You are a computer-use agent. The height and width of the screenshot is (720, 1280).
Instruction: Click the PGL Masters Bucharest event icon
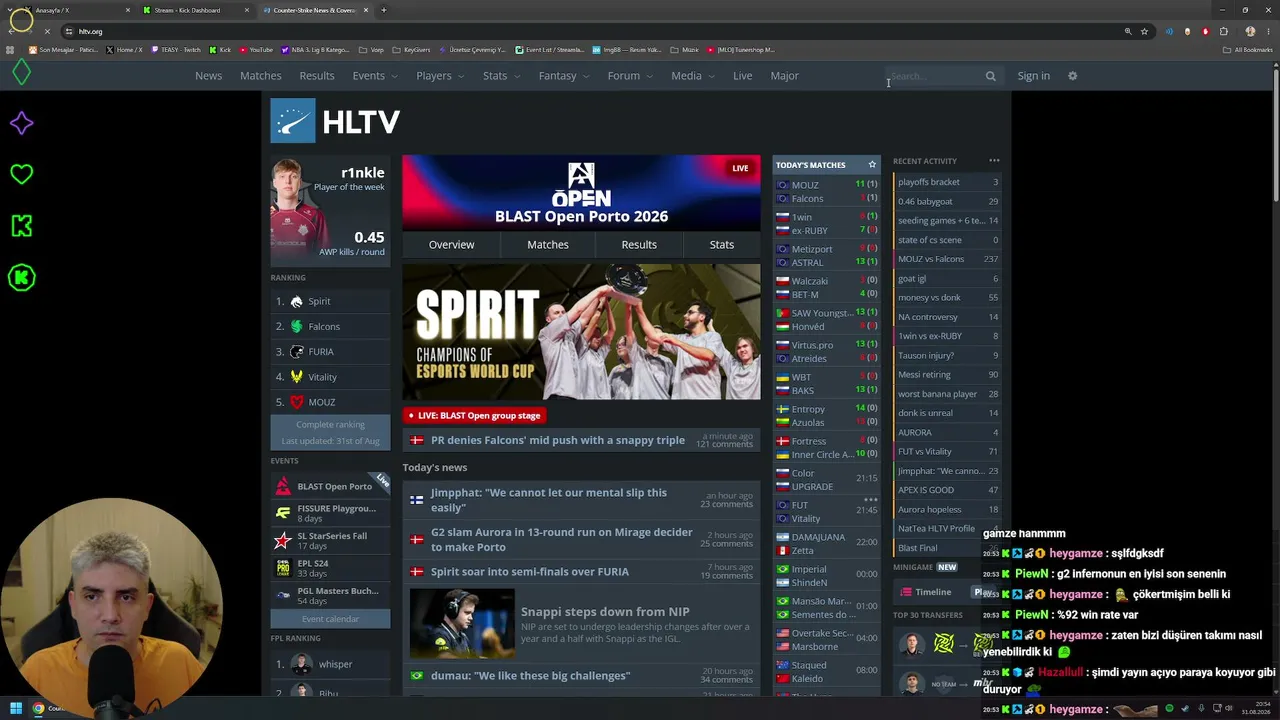283,596
